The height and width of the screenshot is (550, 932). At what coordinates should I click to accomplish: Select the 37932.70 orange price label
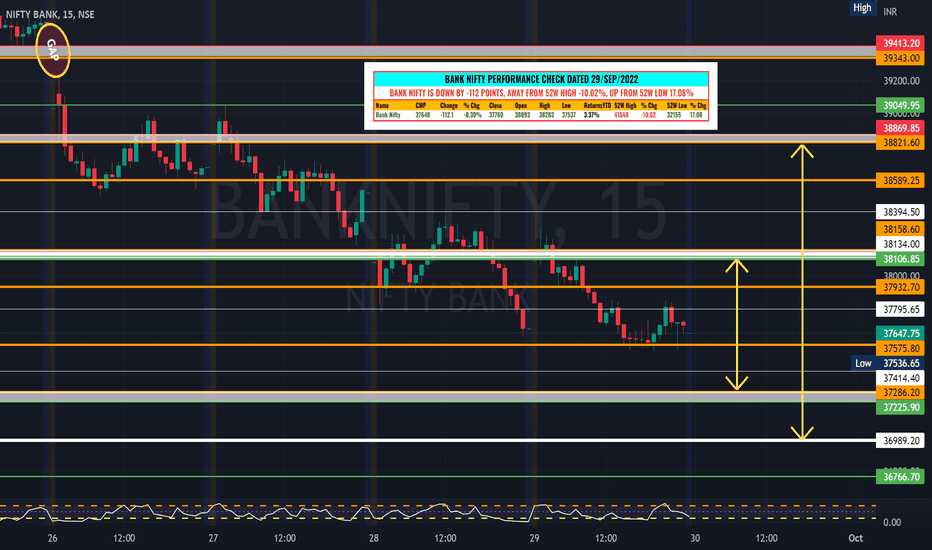coord(900,287)
